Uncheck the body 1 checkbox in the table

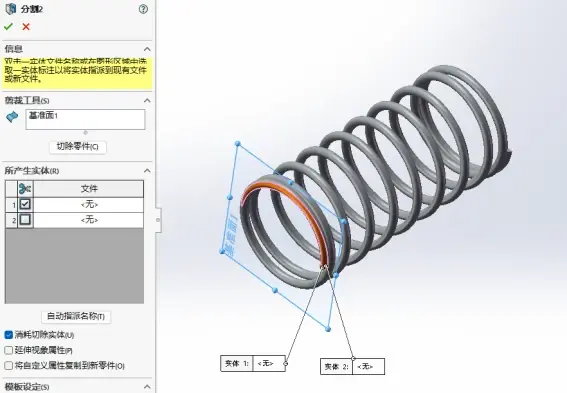(25, 204)
